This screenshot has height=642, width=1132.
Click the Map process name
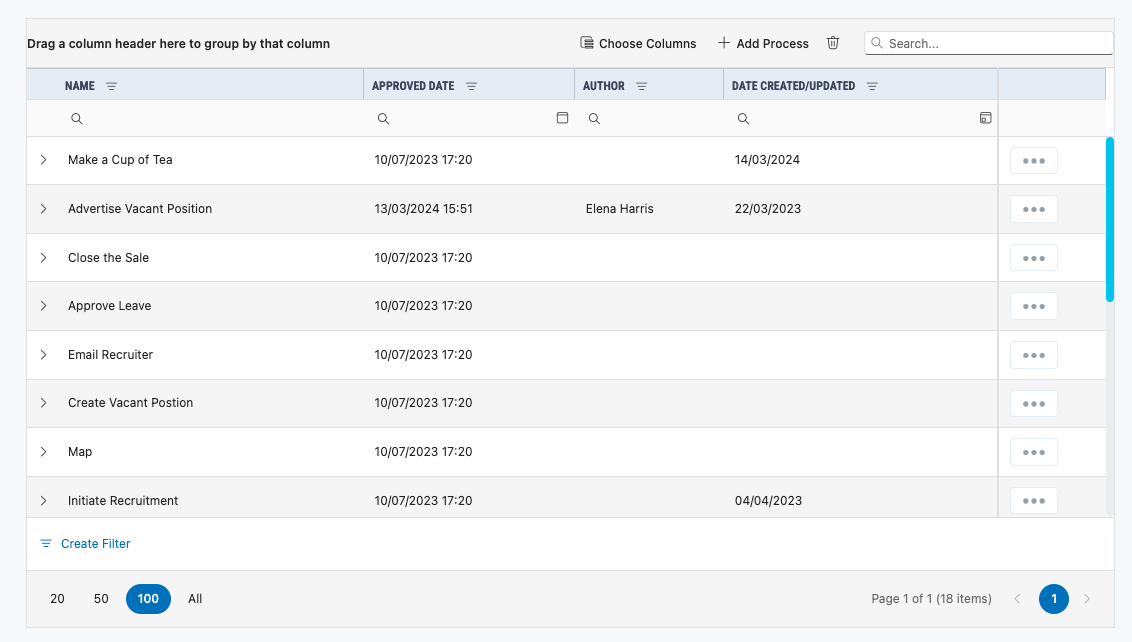click(x=80, y=451)
